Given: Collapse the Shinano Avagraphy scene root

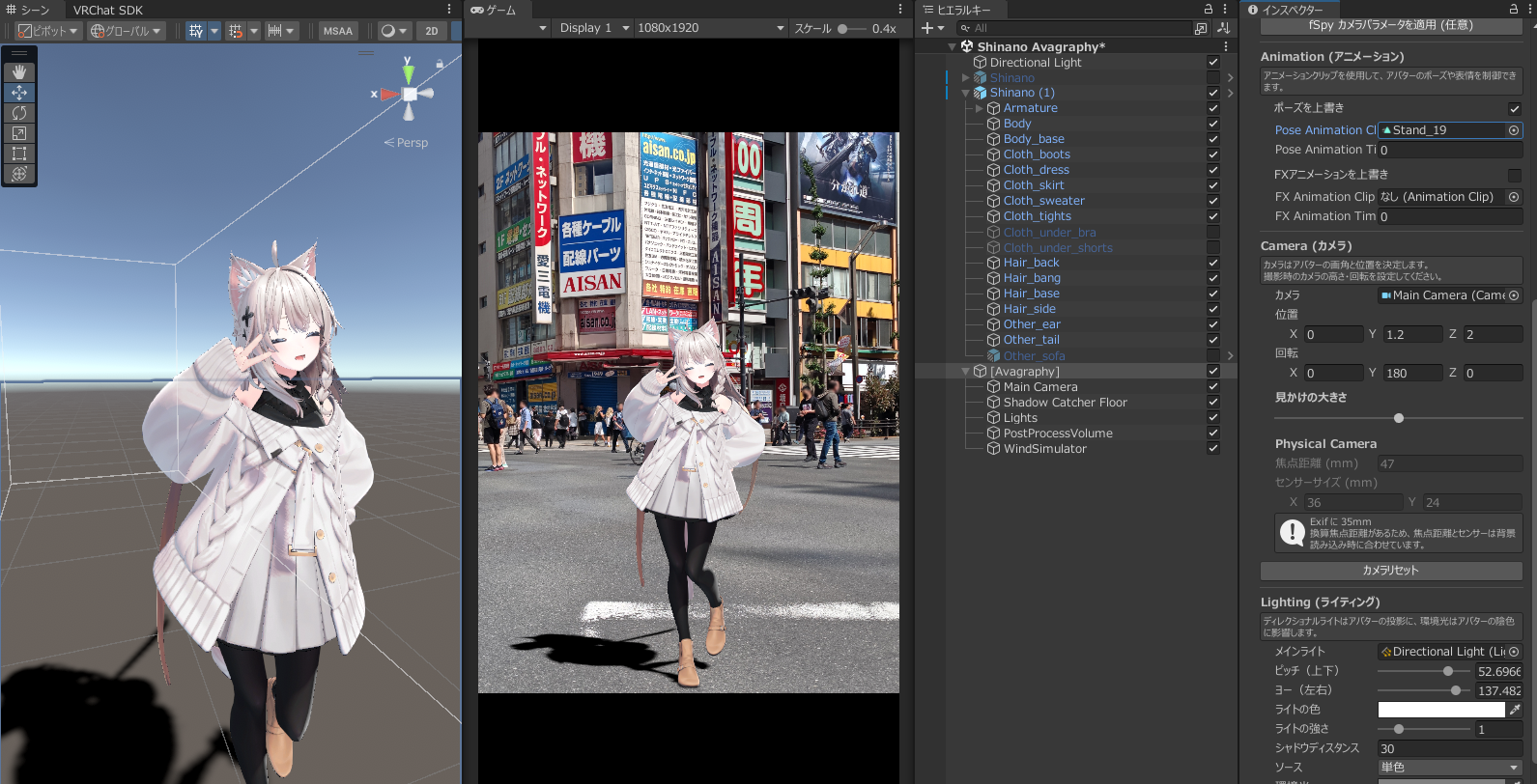Looking at the screenshot, I should [x=952, y=46].
